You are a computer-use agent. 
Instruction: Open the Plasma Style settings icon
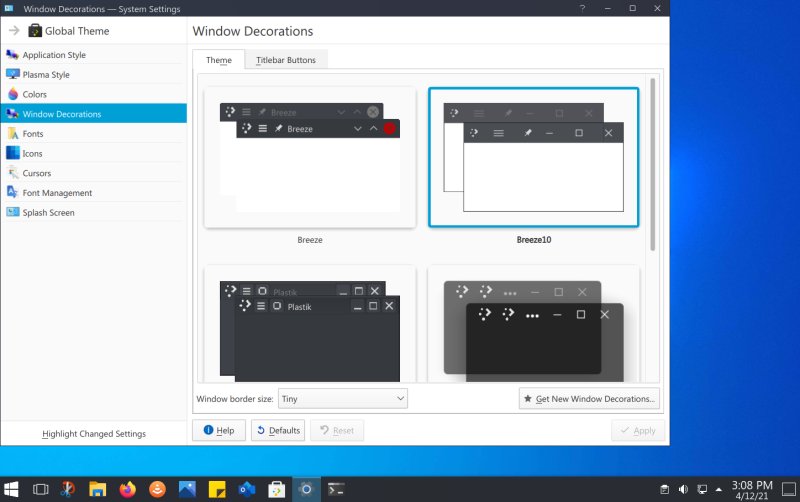click(x=13, y=74)
